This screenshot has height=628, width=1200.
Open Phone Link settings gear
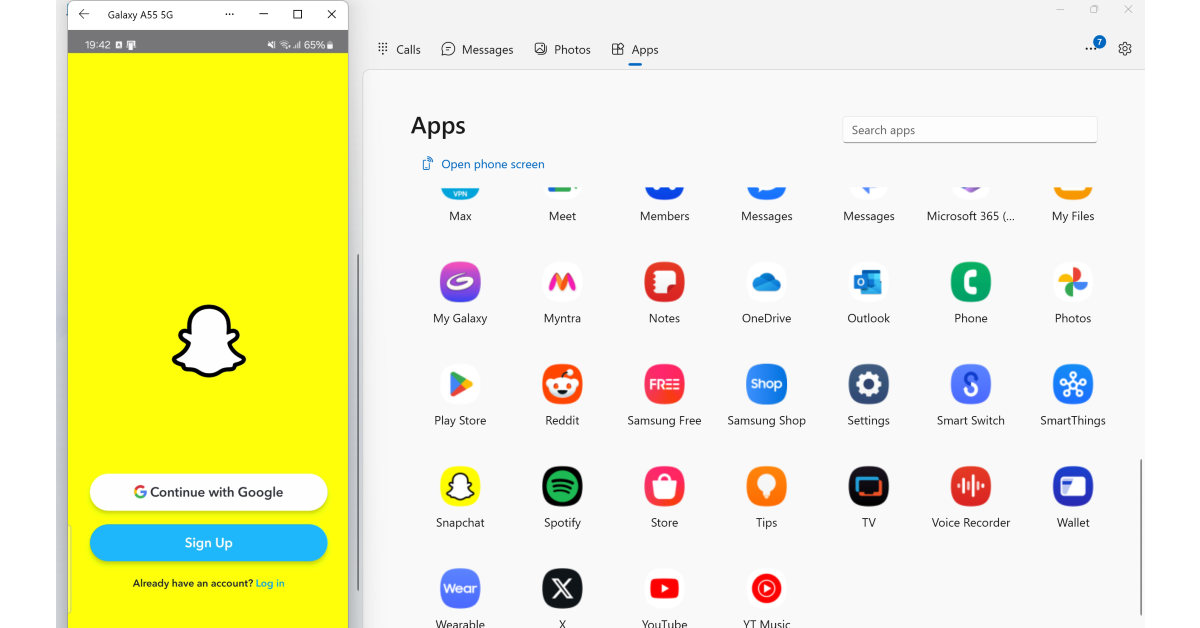pyautogui.click(x=1125, y=49)
